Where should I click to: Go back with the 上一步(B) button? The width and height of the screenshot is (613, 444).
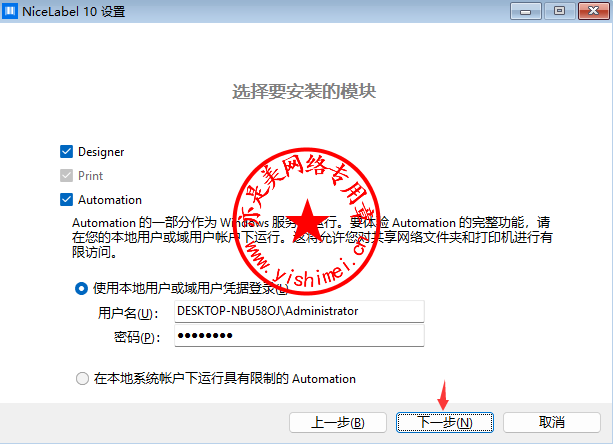(337, 422)
